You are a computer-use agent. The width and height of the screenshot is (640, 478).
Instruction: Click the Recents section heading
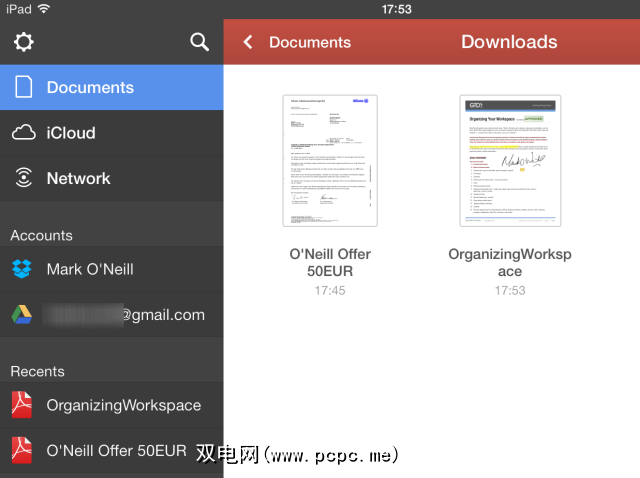coord(38,371)
